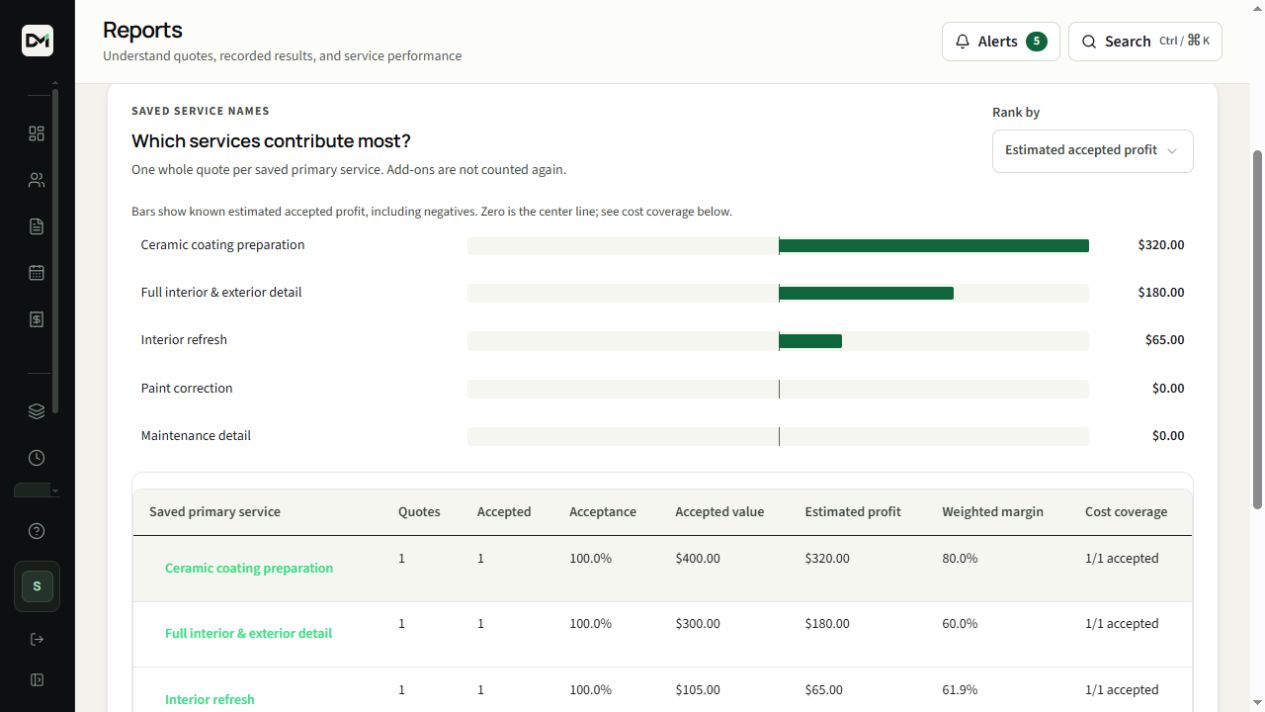Image resolution: width=1265 pixels, height=712 pixels.
Task: Open Alerts with 5 badge
Action: click(1001, 41)
